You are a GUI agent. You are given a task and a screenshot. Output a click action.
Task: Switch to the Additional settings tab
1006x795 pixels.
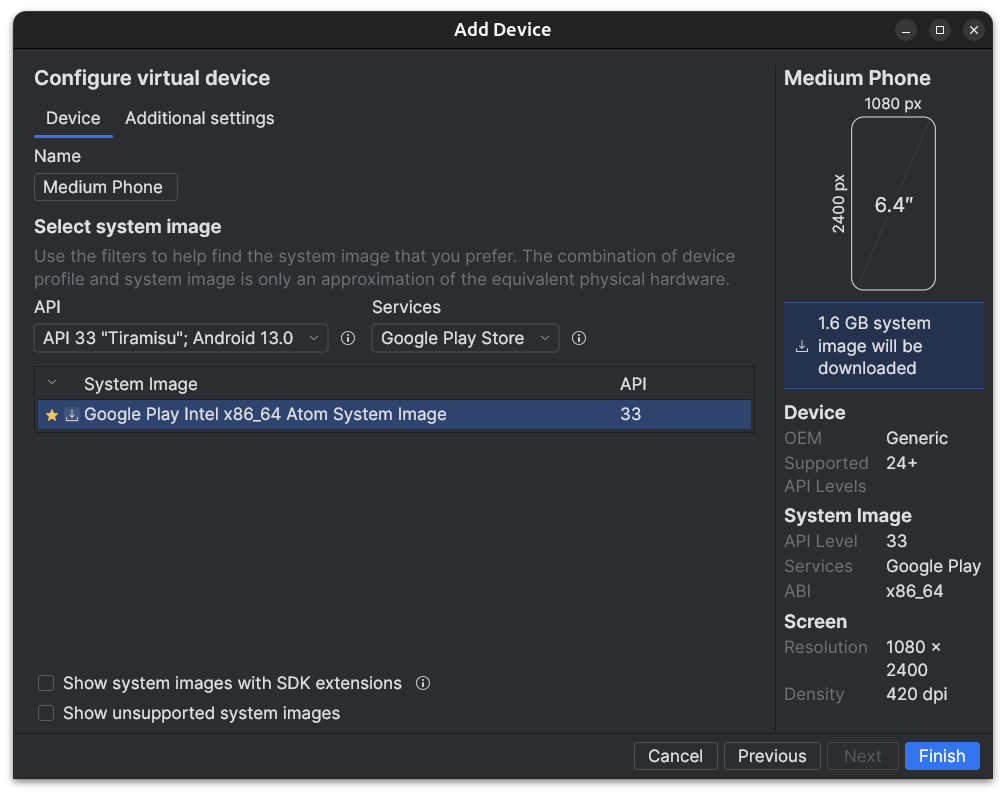(199, 118)
